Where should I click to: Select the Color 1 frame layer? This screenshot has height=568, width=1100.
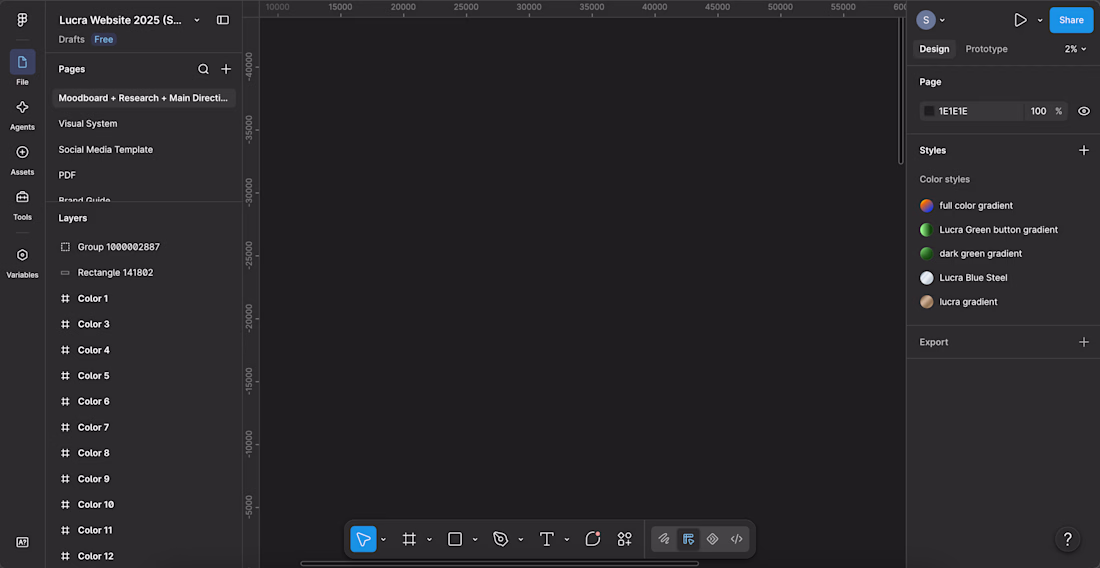click(144, 298)
